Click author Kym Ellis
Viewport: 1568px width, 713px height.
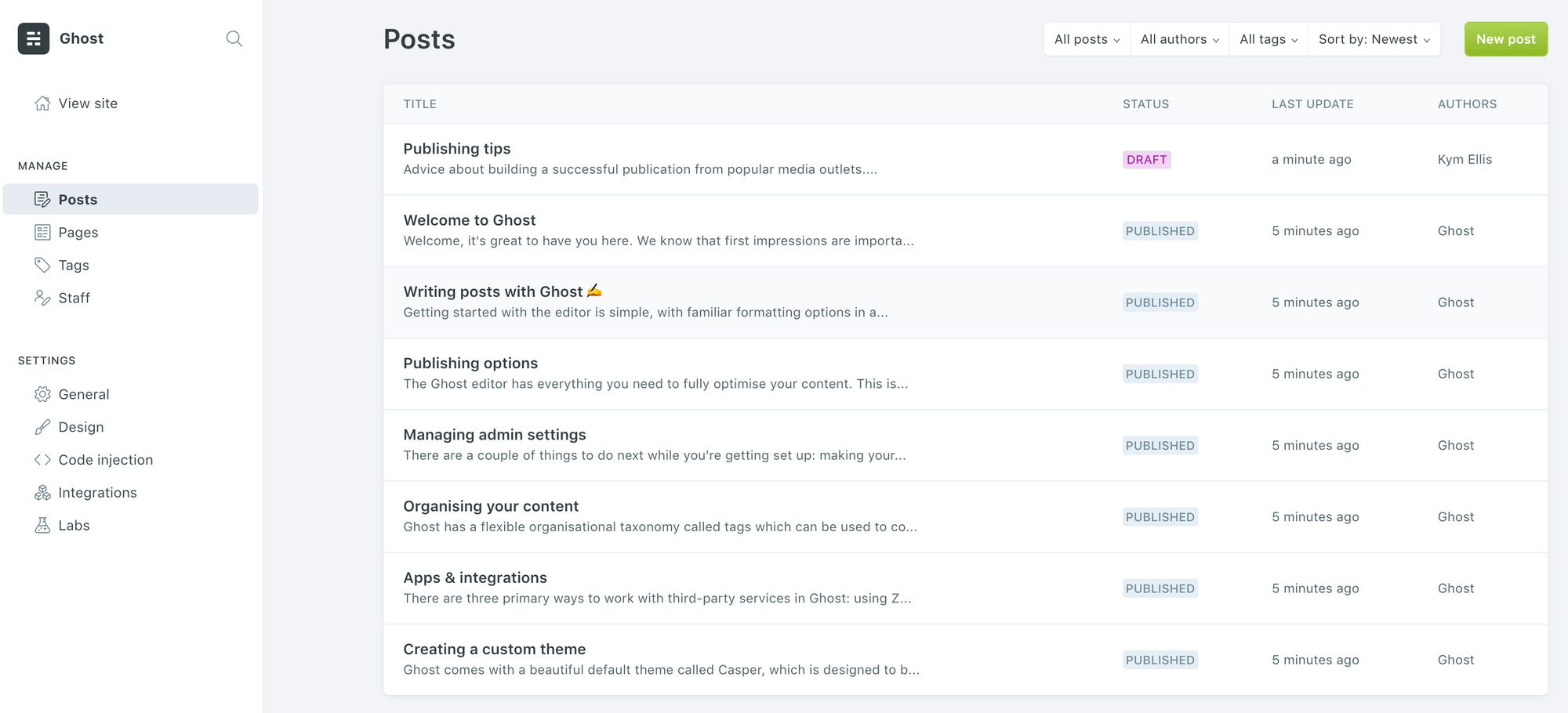coord(1465,159)
